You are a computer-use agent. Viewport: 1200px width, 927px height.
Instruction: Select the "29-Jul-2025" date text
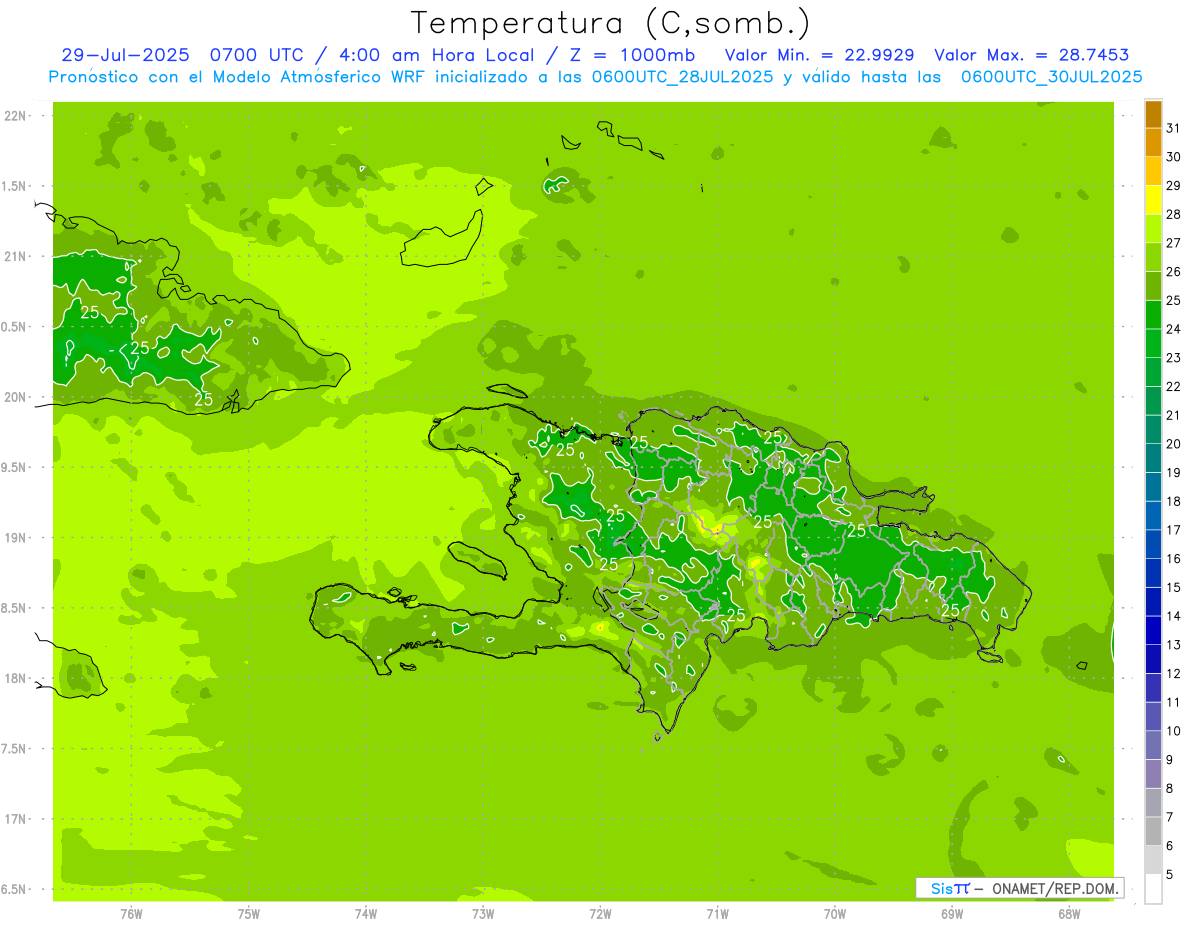point(126,55)
